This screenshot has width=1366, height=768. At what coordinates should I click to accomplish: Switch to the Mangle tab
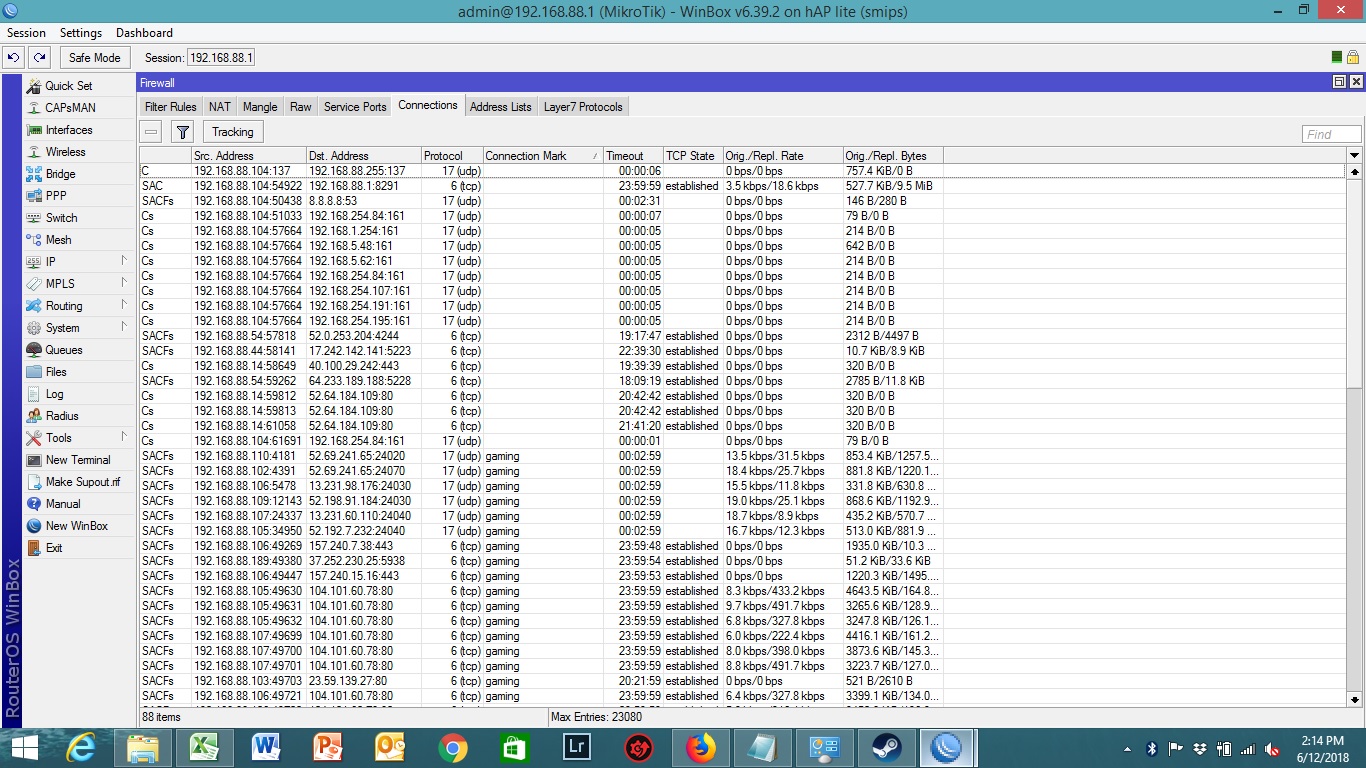[260, 107]
